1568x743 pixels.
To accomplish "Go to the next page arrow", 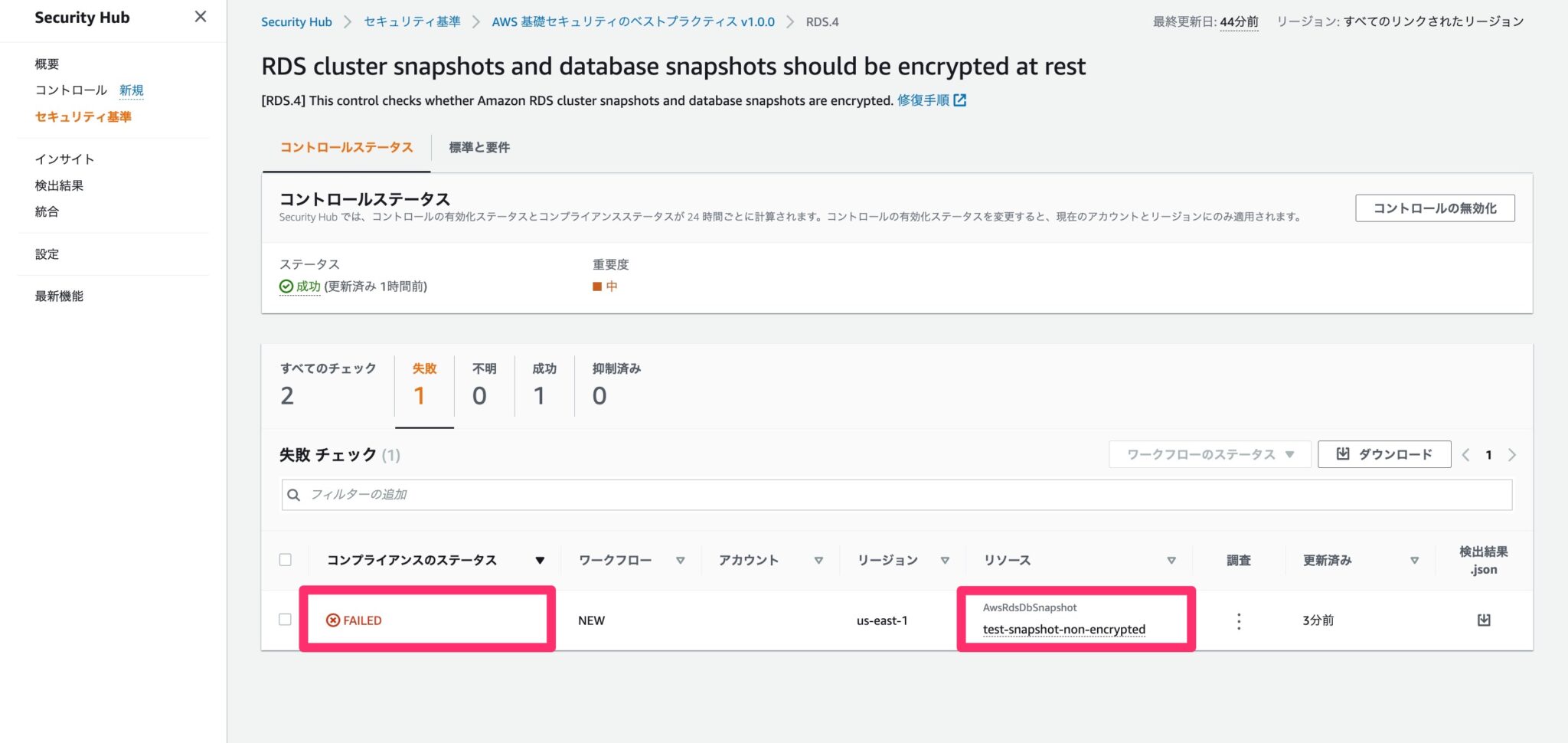I will [1512, 455].
